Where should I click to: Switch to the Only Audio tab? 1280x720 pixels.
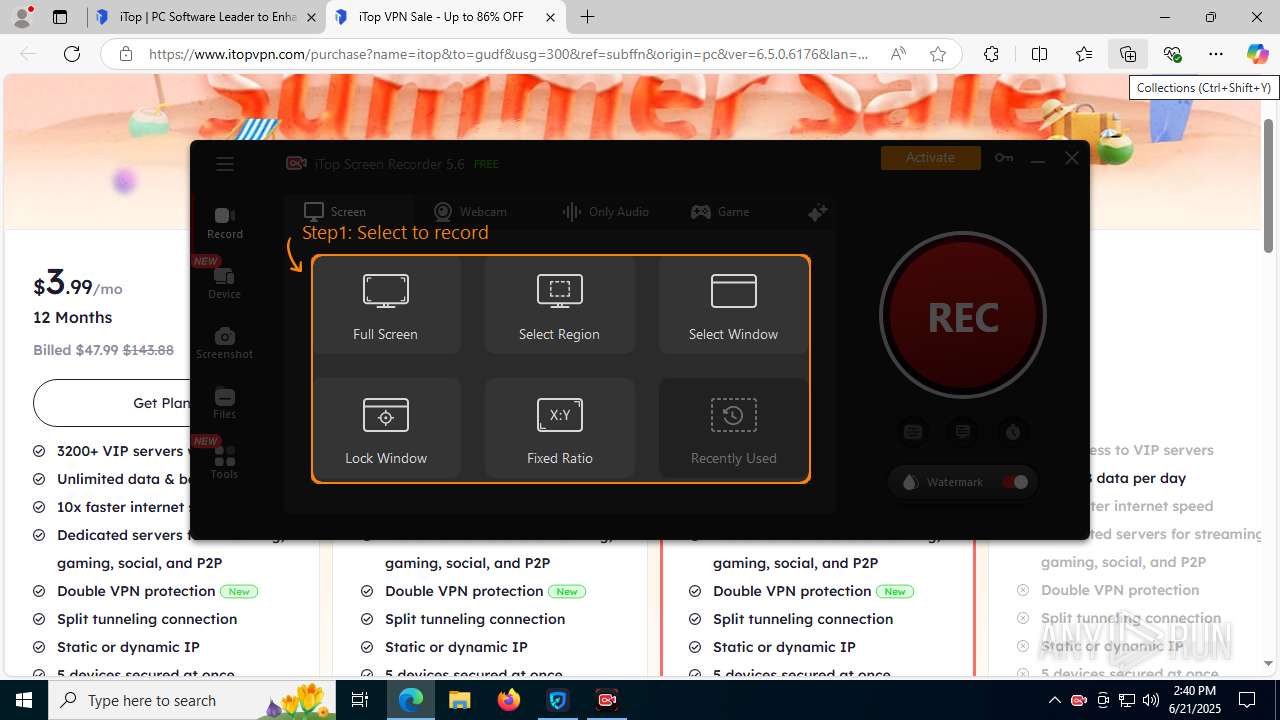click(x=605, y=211)
